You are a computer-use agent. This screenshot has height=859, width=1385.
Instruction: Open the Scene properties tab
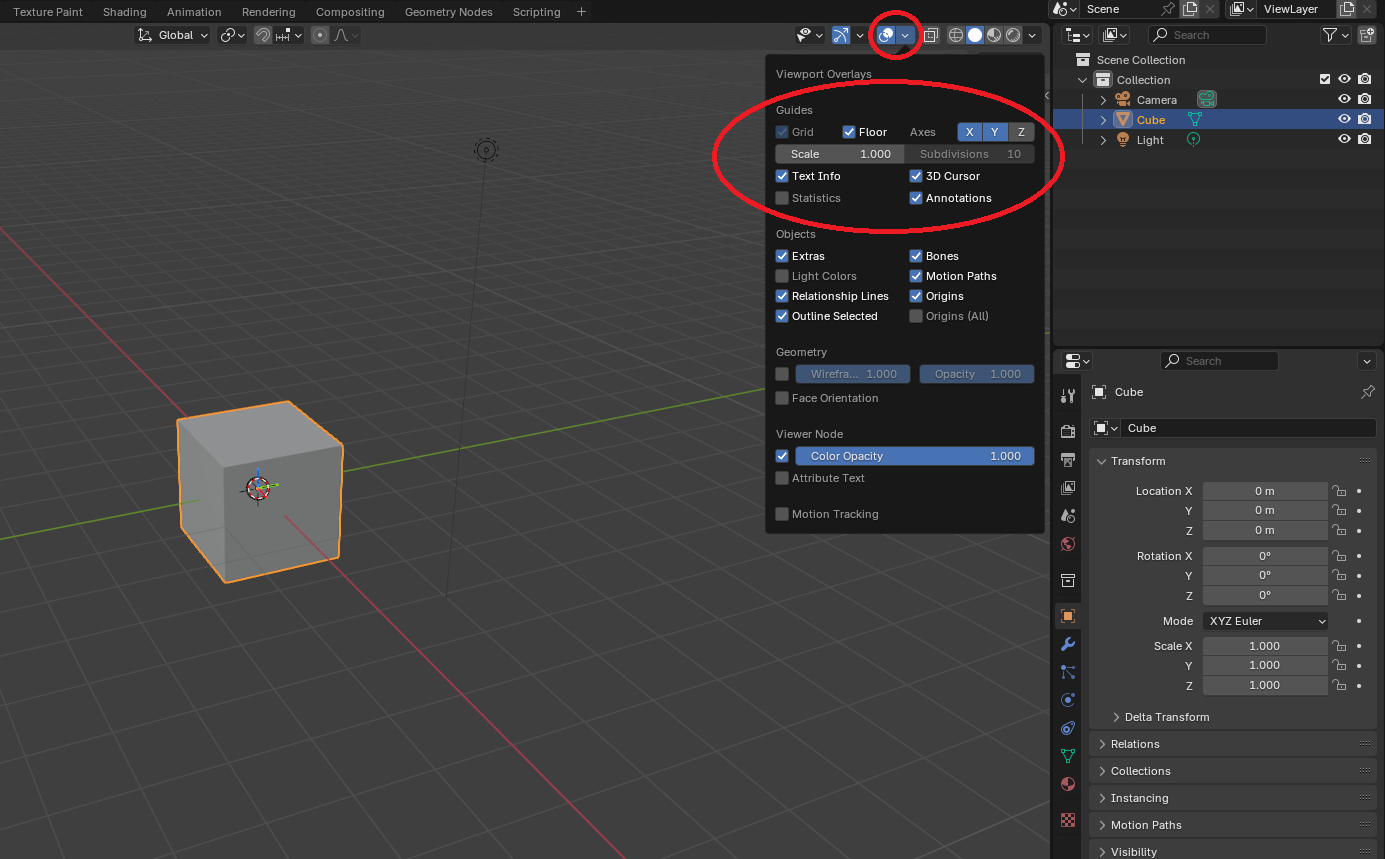click(1068, 516)
